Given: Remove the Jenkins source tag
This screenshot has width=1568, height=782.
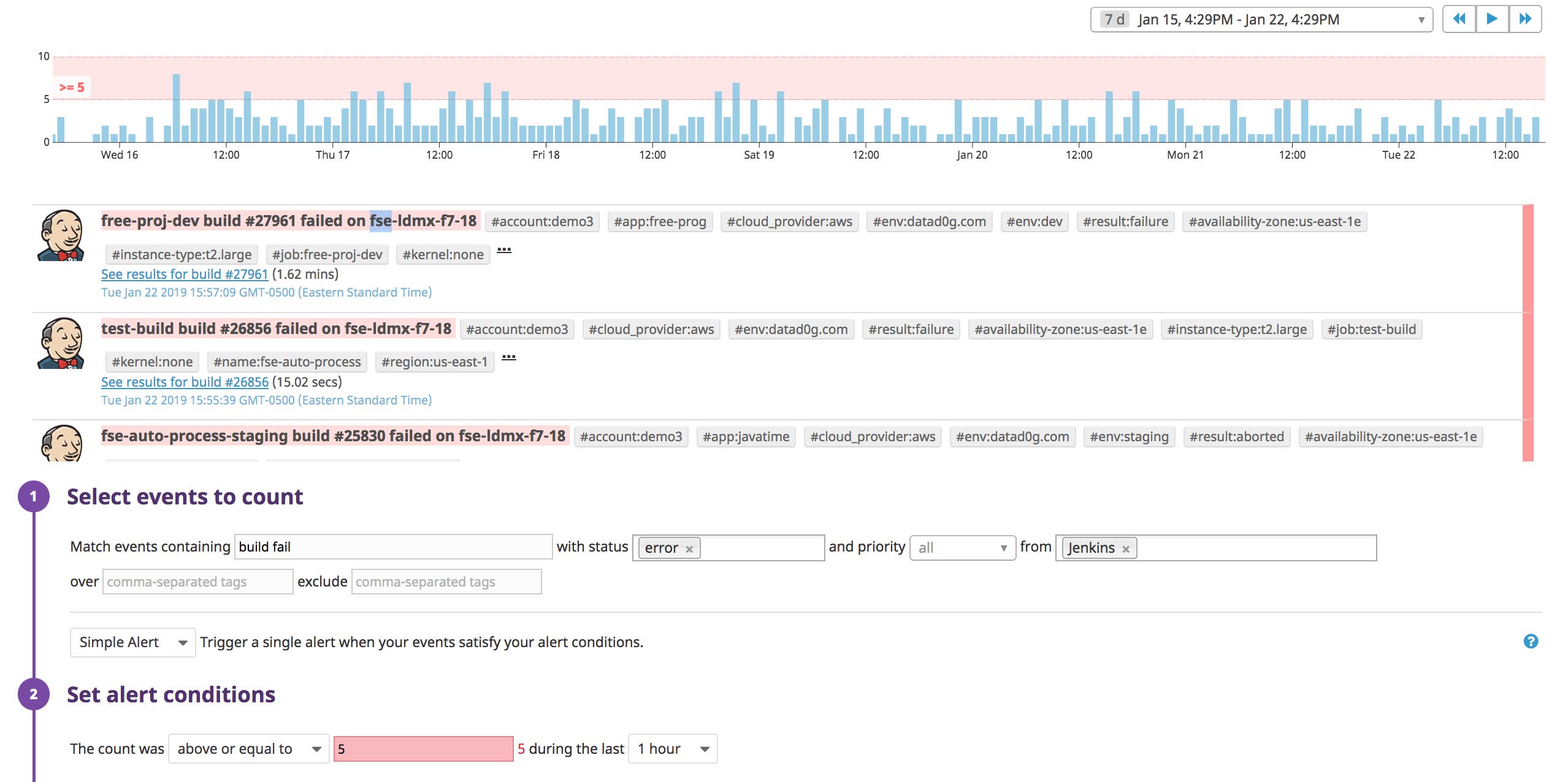Looking at the screenshot, I should [x=1126, y=549].
